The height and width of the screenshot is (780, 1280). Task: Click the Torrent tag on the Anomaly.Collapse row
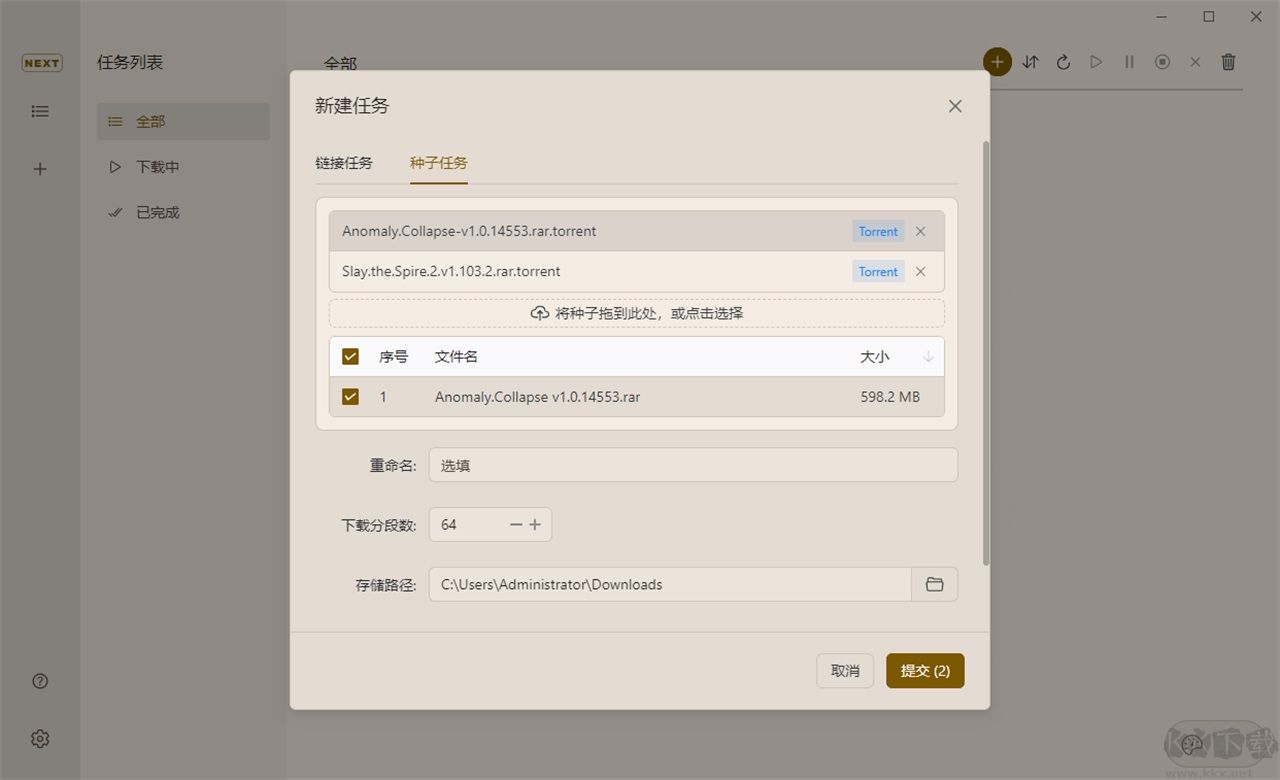tap(878, 231)
